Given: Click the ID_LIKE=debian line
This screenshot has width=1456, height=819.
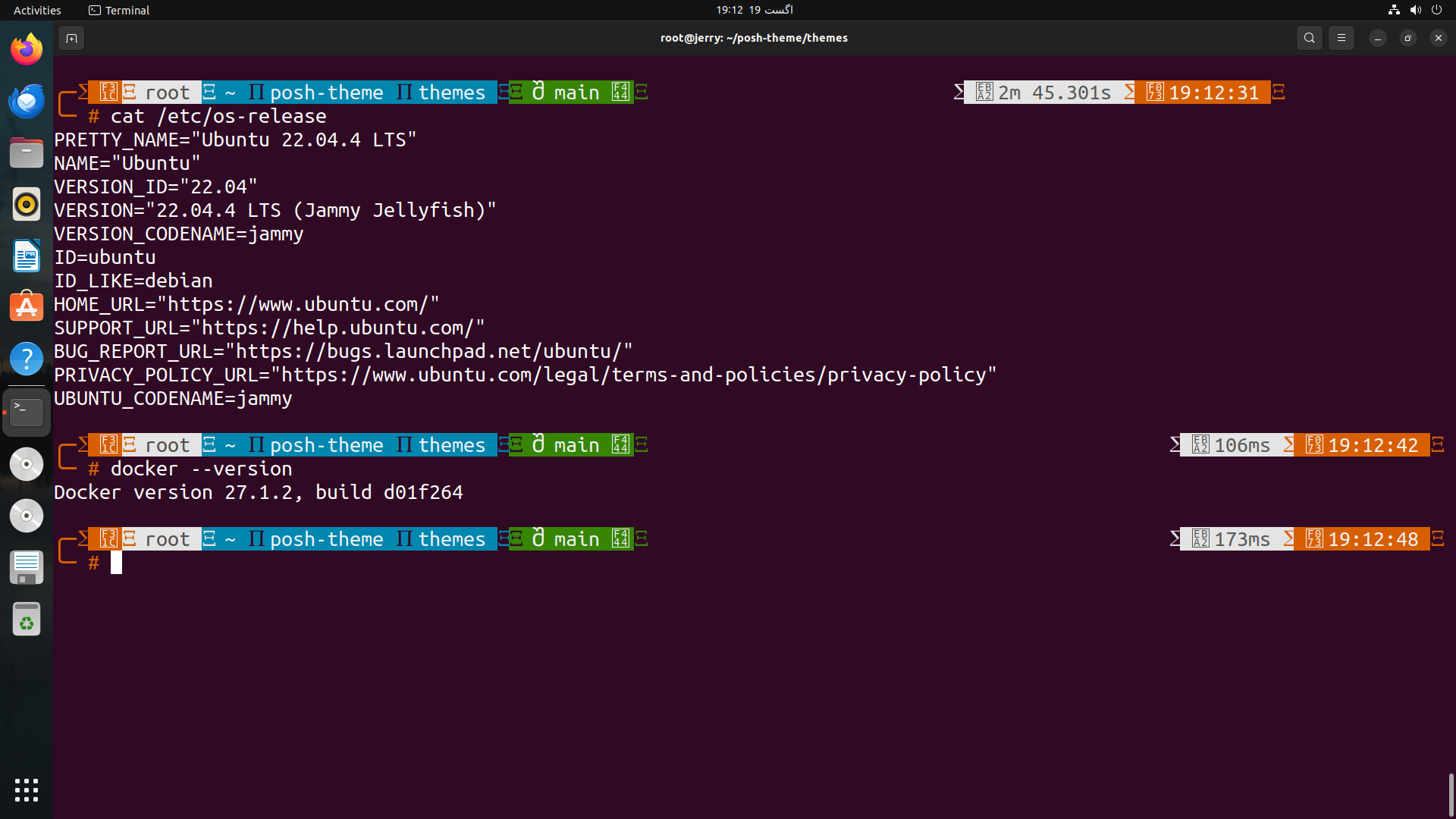Looking at the screenshot, I should [133, 281].
